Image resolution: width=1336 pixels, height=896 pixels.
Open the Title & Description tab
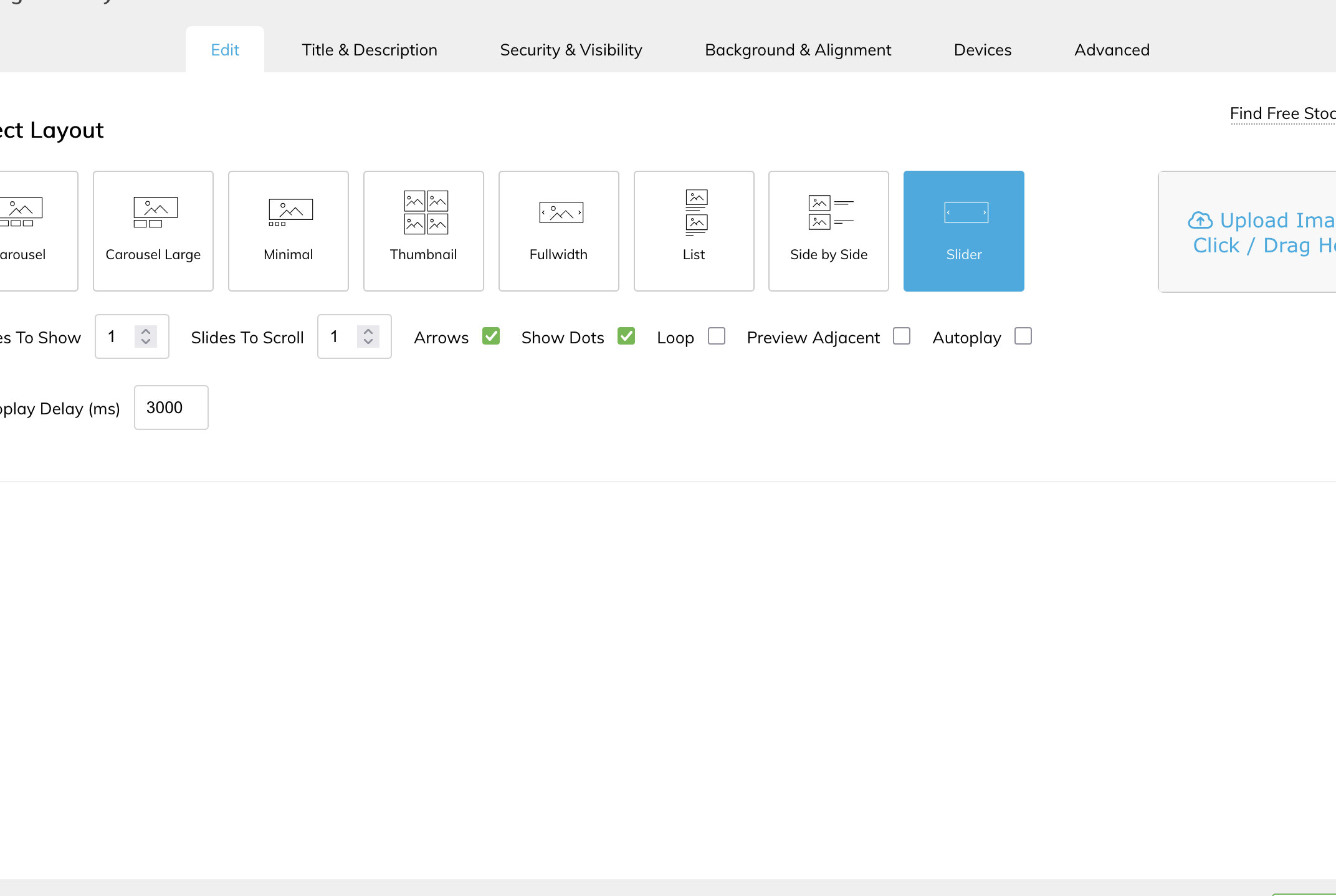coord(370,50)
